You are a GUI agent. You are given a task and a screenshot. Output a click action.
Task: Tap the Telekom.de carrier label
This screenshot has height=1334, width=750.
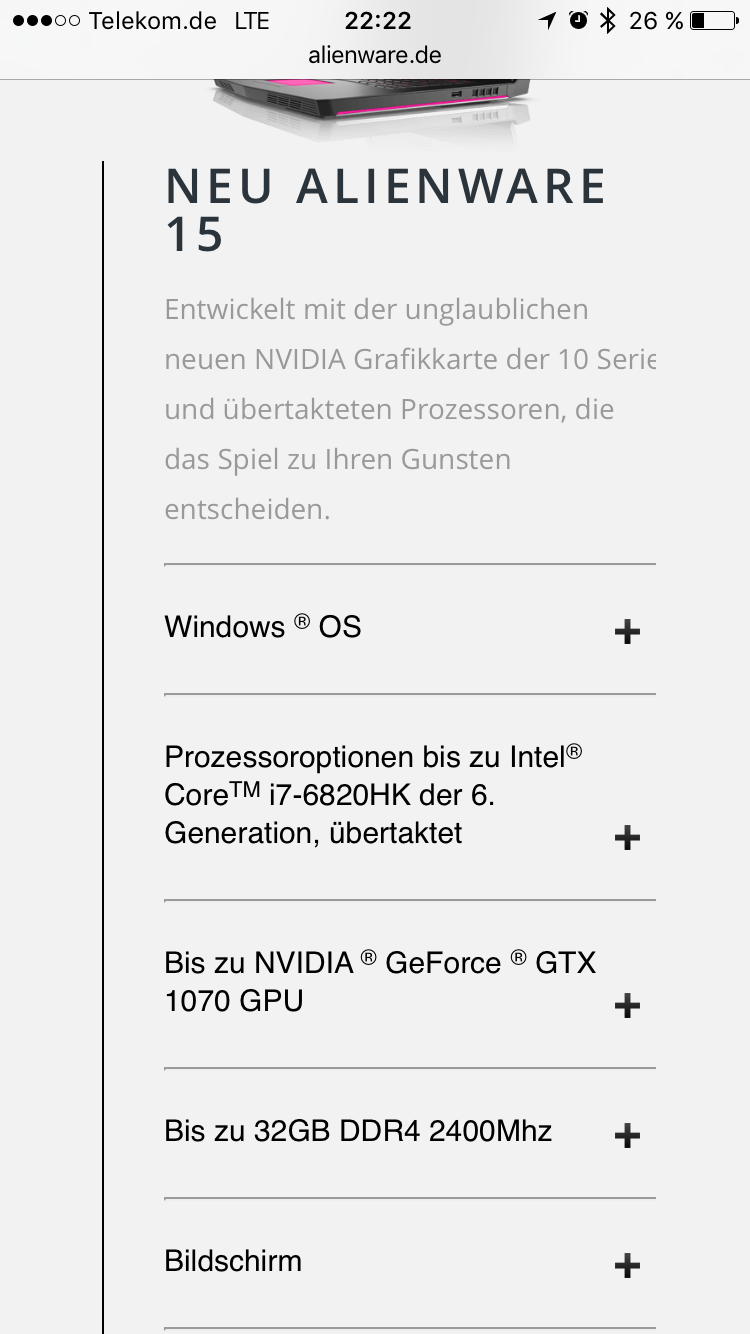(152, 21)
